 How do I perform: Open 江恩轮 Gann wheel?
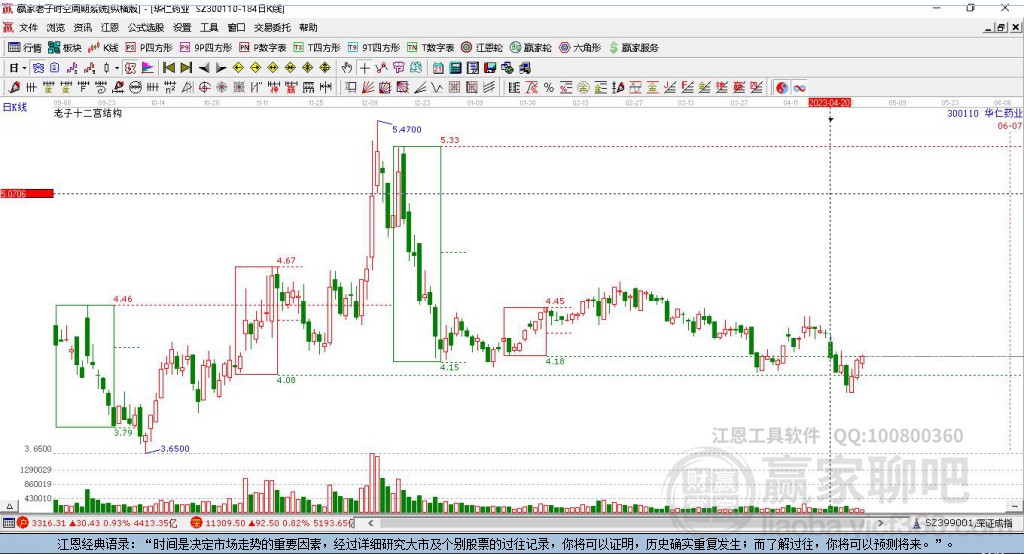(482, 48)
